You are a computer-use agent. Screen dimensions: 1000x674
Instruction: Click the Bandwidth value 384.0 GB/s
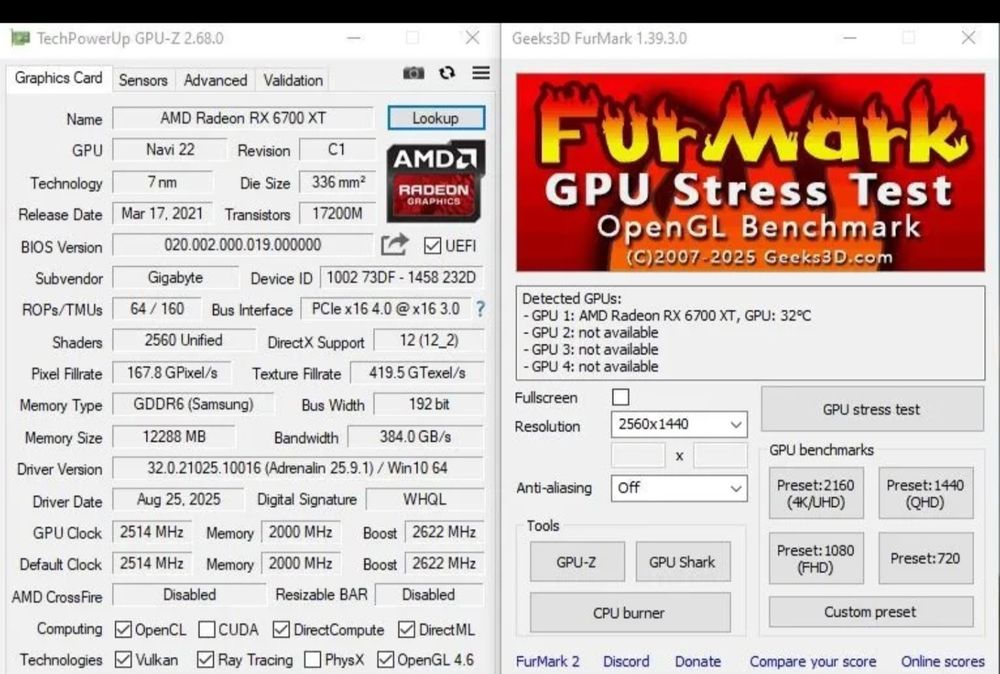coord(415,437)
